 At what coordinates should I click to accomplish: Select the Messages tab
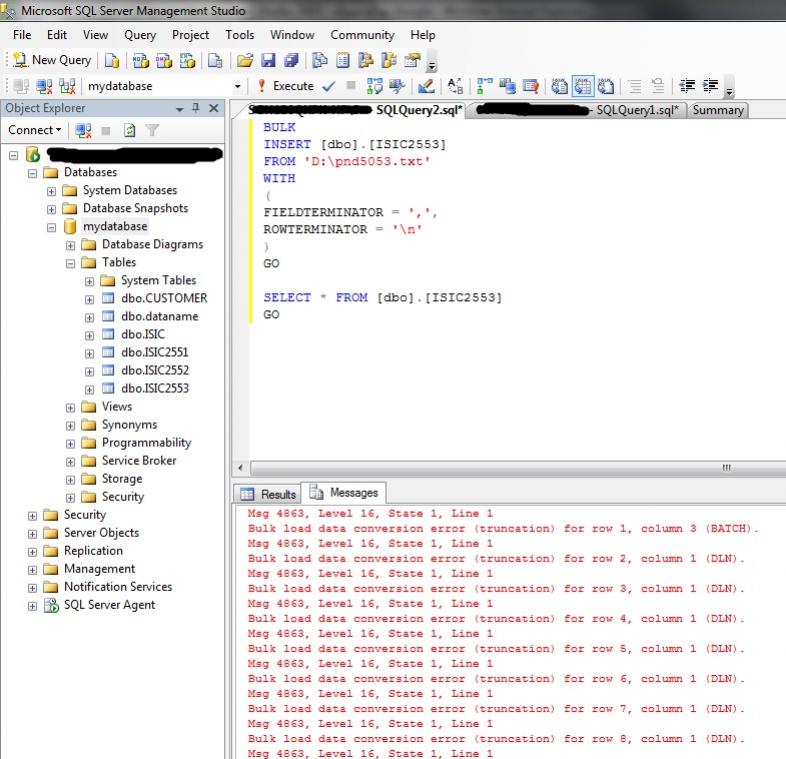[344, 493]
